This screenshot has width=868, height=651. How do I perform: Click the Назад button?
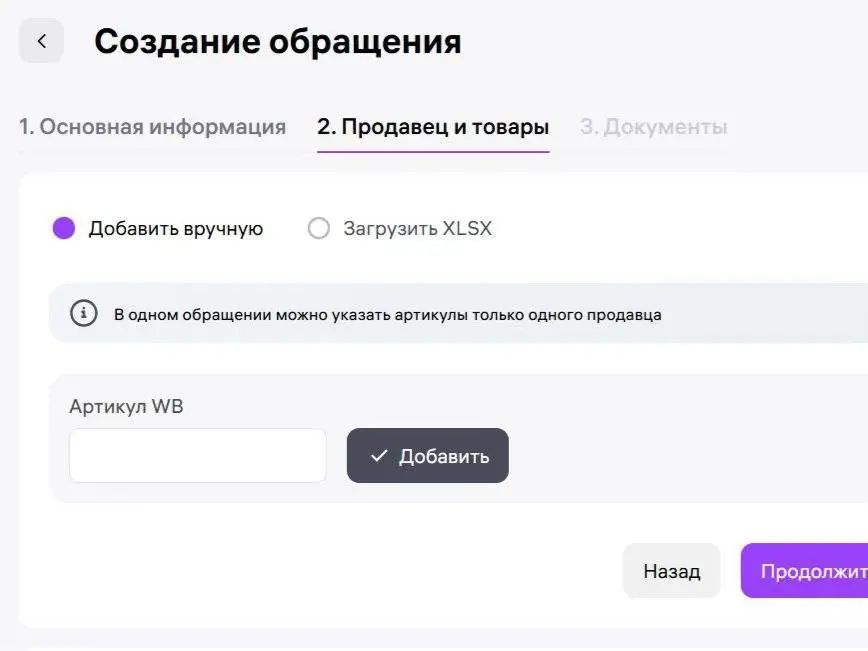[671, 571]
